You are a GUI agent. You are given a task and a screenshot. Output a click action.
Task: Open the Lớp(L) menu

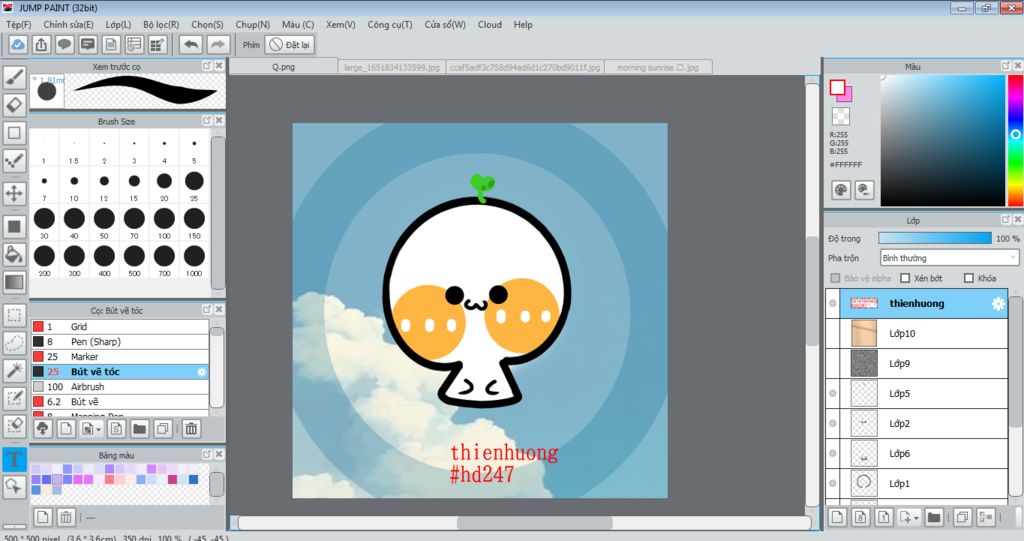(x=118, y=24)
